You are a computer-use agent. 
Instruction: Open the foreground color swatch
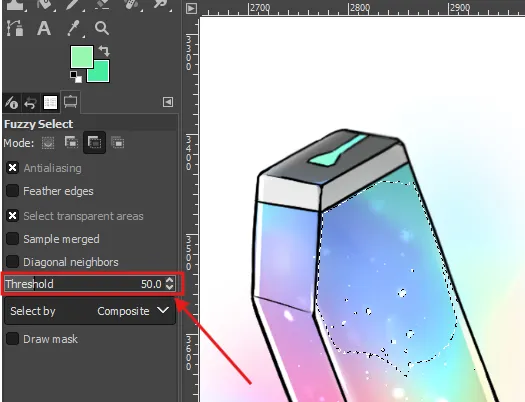[82, 57]
